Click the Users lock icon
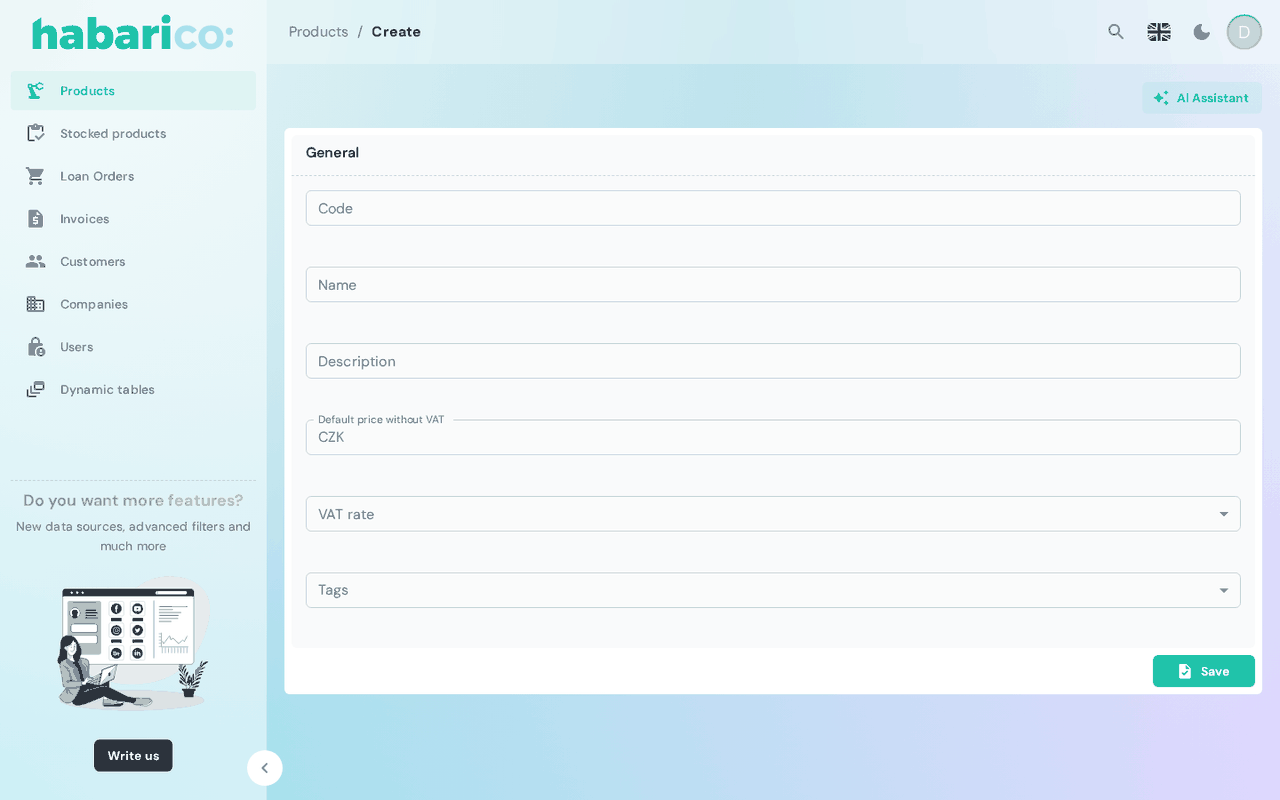This screenshot has height=800, width=1280. click(x=36, y=347)
